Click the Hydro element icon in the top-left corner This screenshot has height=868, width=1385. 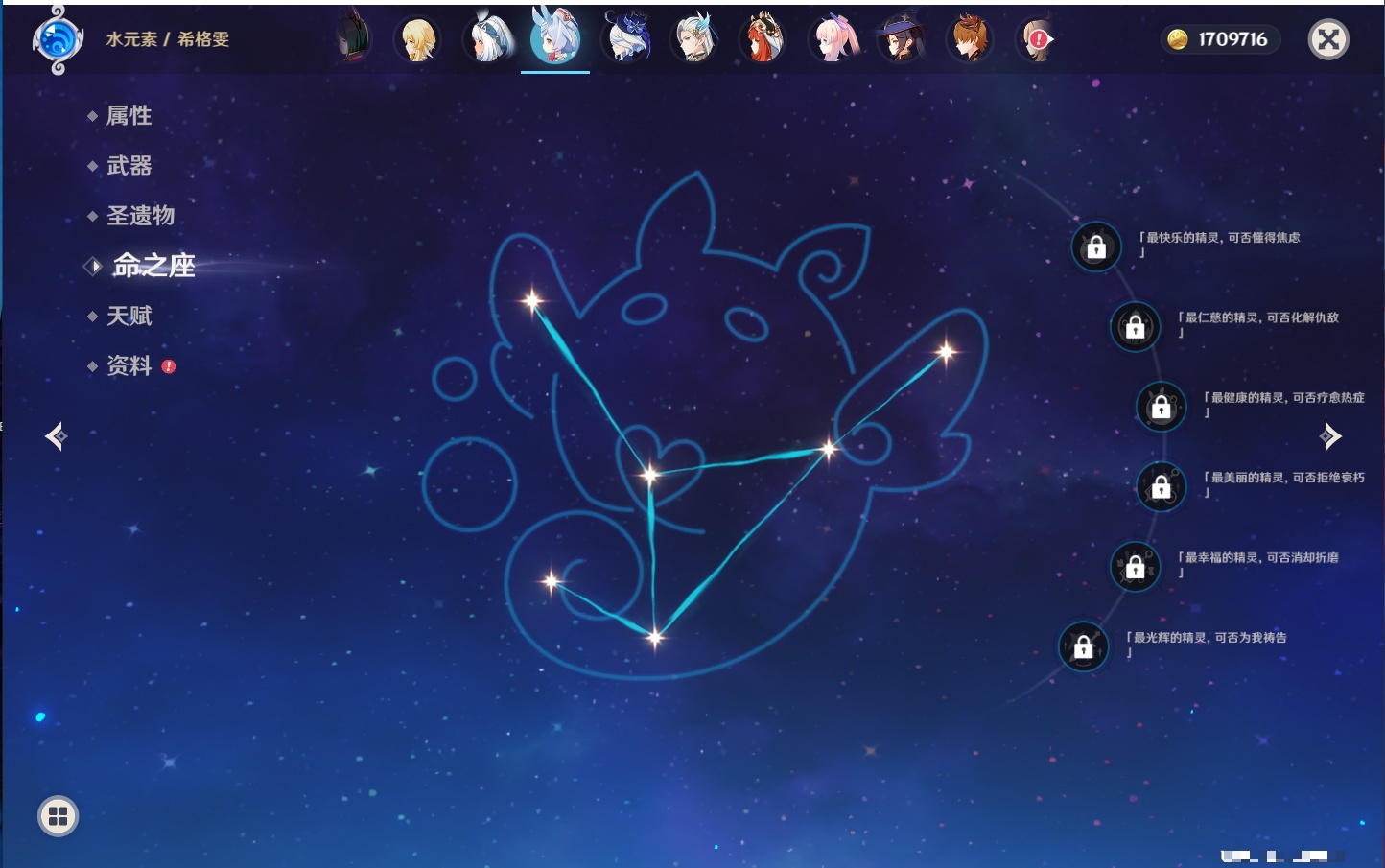pyautogui.click(x=58, y=40)
